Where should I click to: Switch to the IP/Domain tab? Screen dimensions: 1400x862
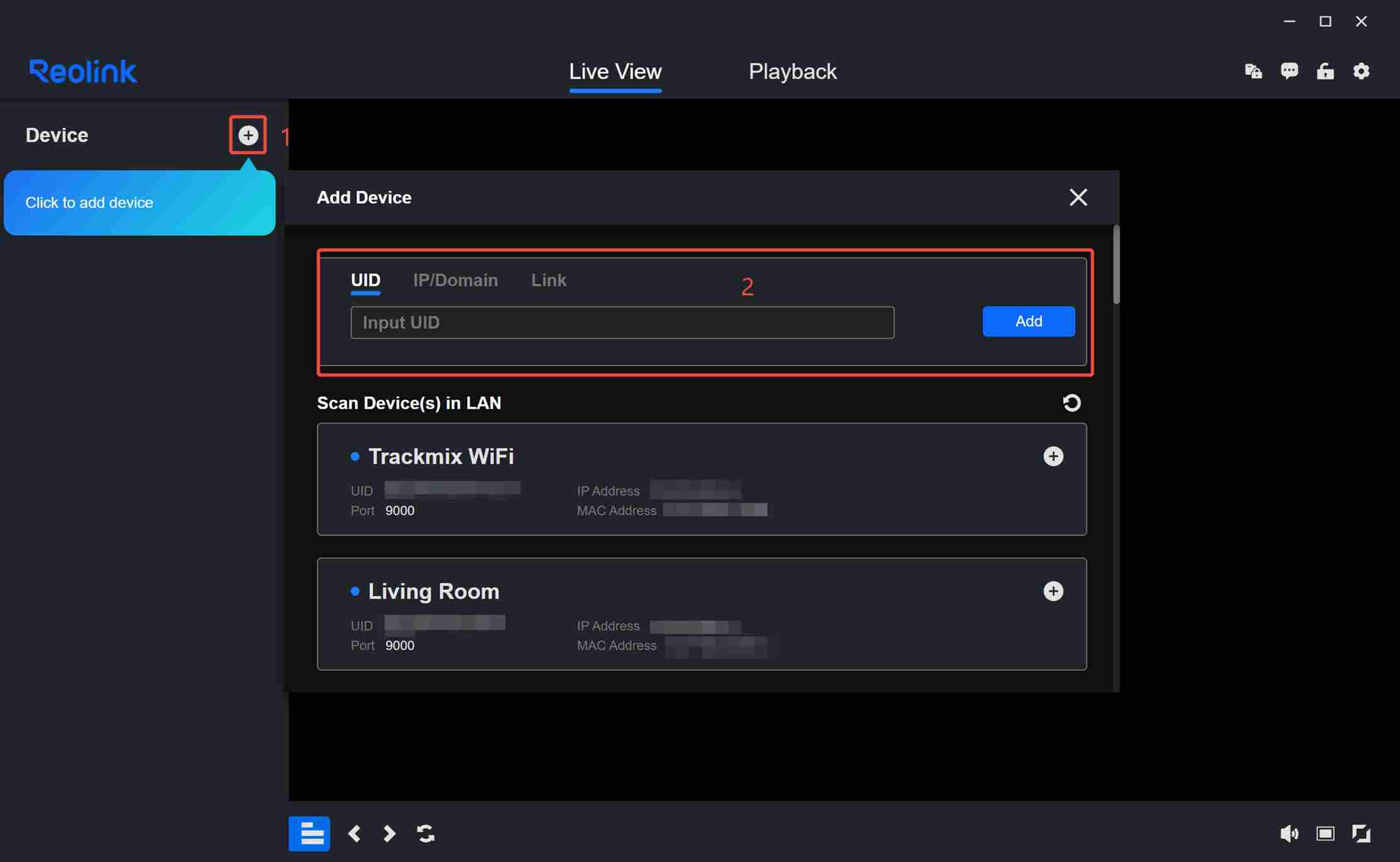[x=455, y=280]
